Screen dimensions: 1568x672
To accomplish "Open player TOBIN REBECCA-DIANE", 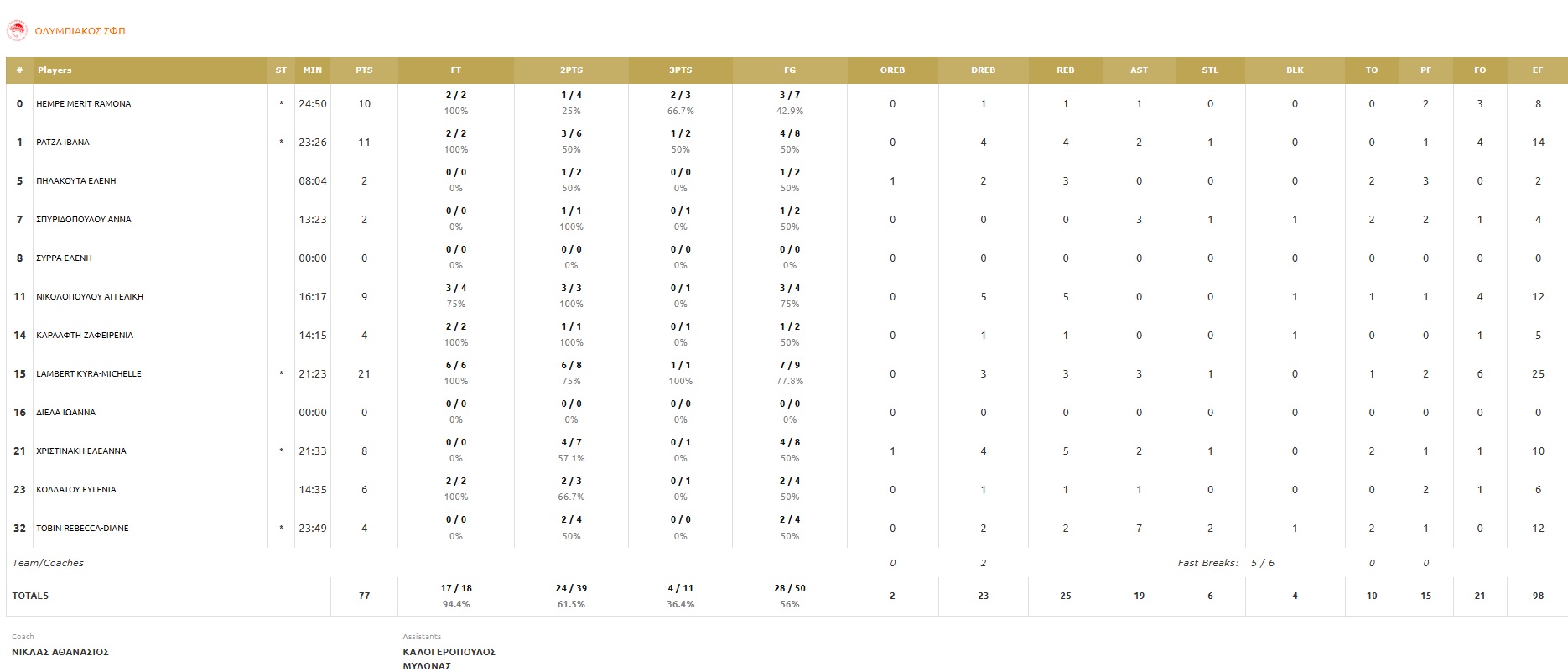I will (x=82, y=529).
